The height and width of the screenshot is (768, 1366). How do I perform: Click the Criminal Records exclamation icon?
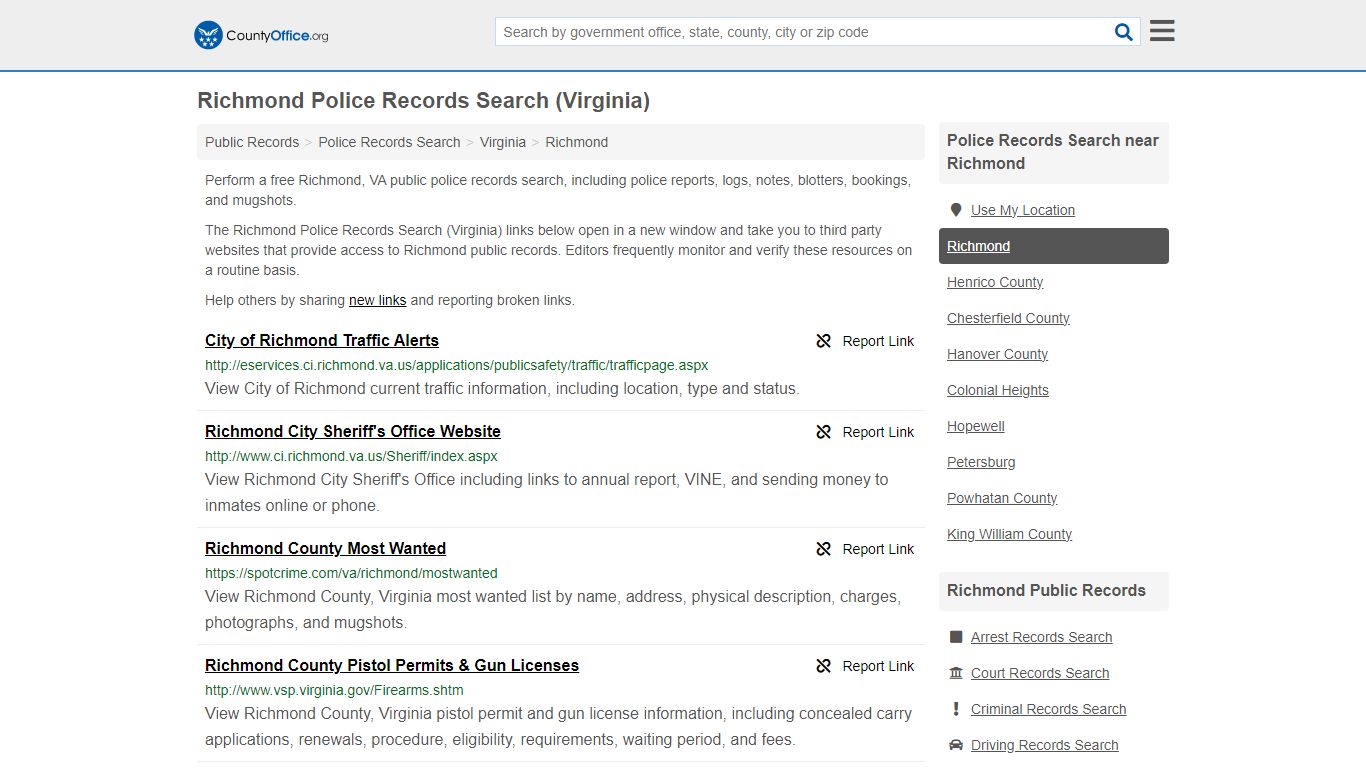(x=956, y=709)
